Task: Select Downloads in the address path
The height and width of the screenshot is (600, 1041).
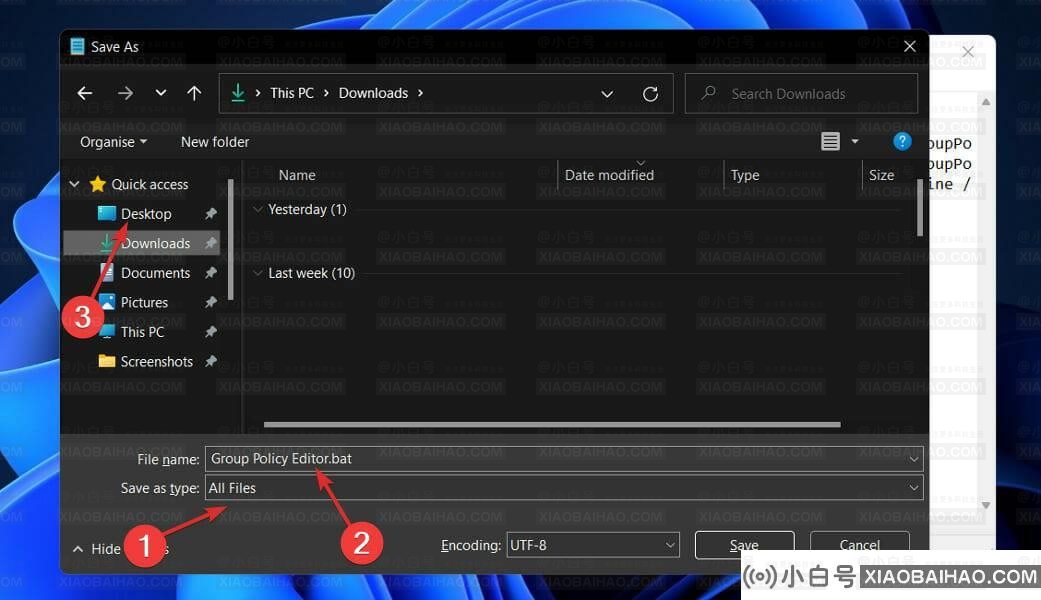Action: click(x=373, y=93)
